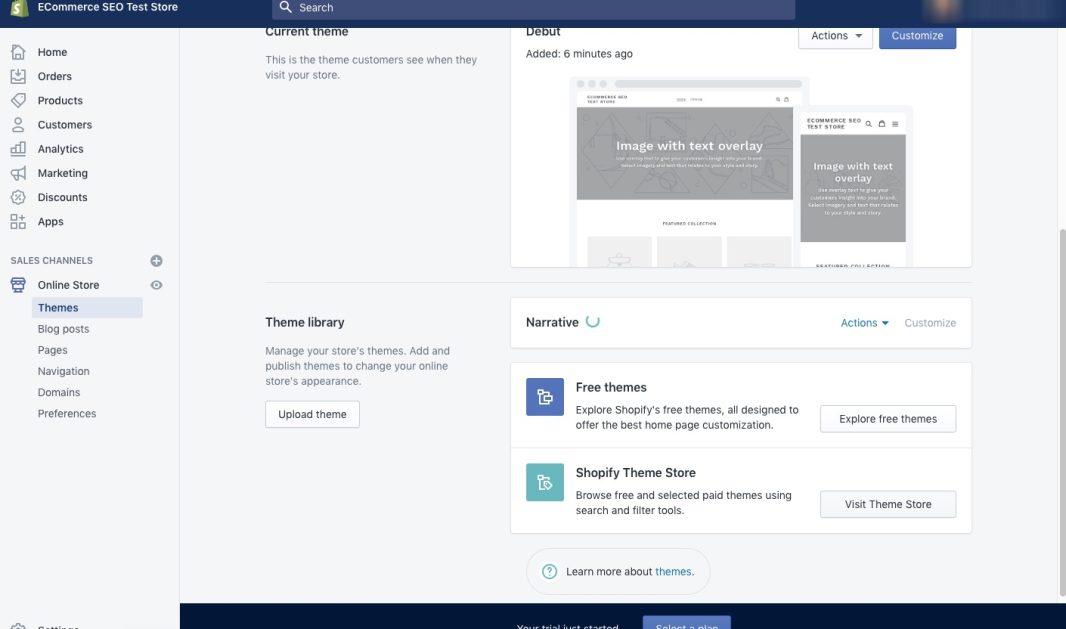Click the Upload theme button
This screenshot has height=629, width=1066.
pyautogui.click(x=312, y=414)
